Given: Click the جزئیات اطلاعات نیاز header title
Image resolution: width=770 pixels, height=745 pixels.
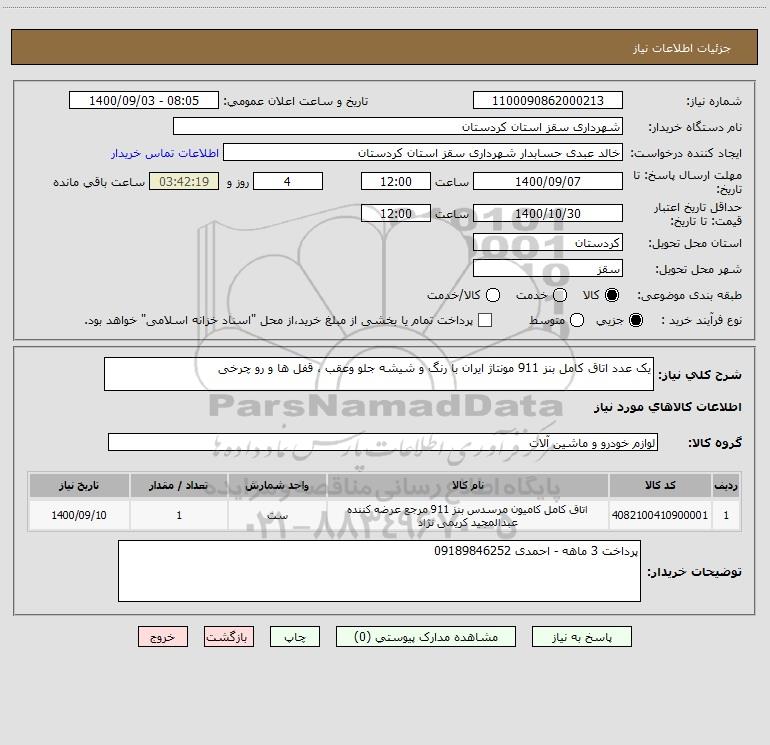Looking at the screenshot, I should tap(682, 48).
